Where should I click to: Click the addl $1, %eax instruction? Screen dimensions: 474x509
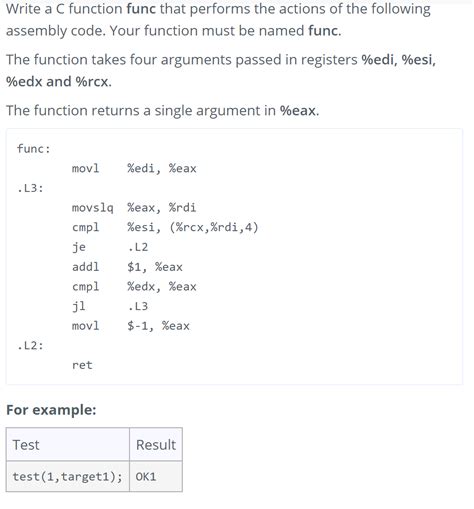[x=127, y=267]
